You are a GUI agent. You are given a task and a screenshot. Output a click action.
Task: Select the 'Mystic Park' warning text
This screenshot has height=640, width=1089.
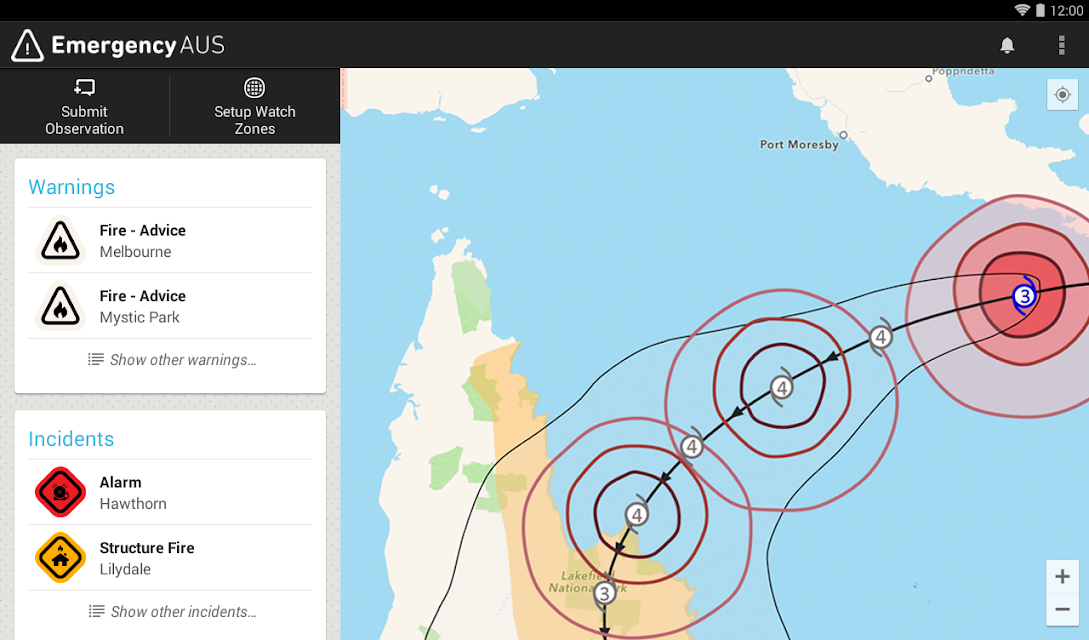(x=140, y=317)
